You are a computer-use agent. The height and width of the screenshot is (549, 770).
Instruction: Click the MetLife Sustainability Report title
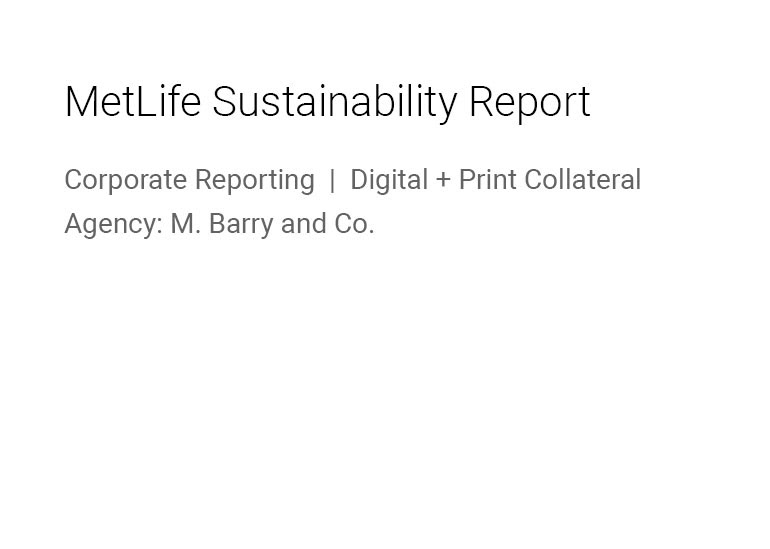[328, 102]
